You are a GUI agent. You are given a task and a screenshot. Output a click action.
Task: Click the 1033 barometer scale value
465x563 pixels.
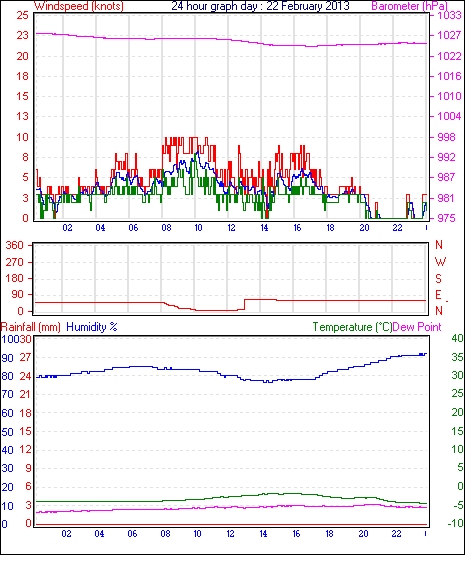(449, 15)
